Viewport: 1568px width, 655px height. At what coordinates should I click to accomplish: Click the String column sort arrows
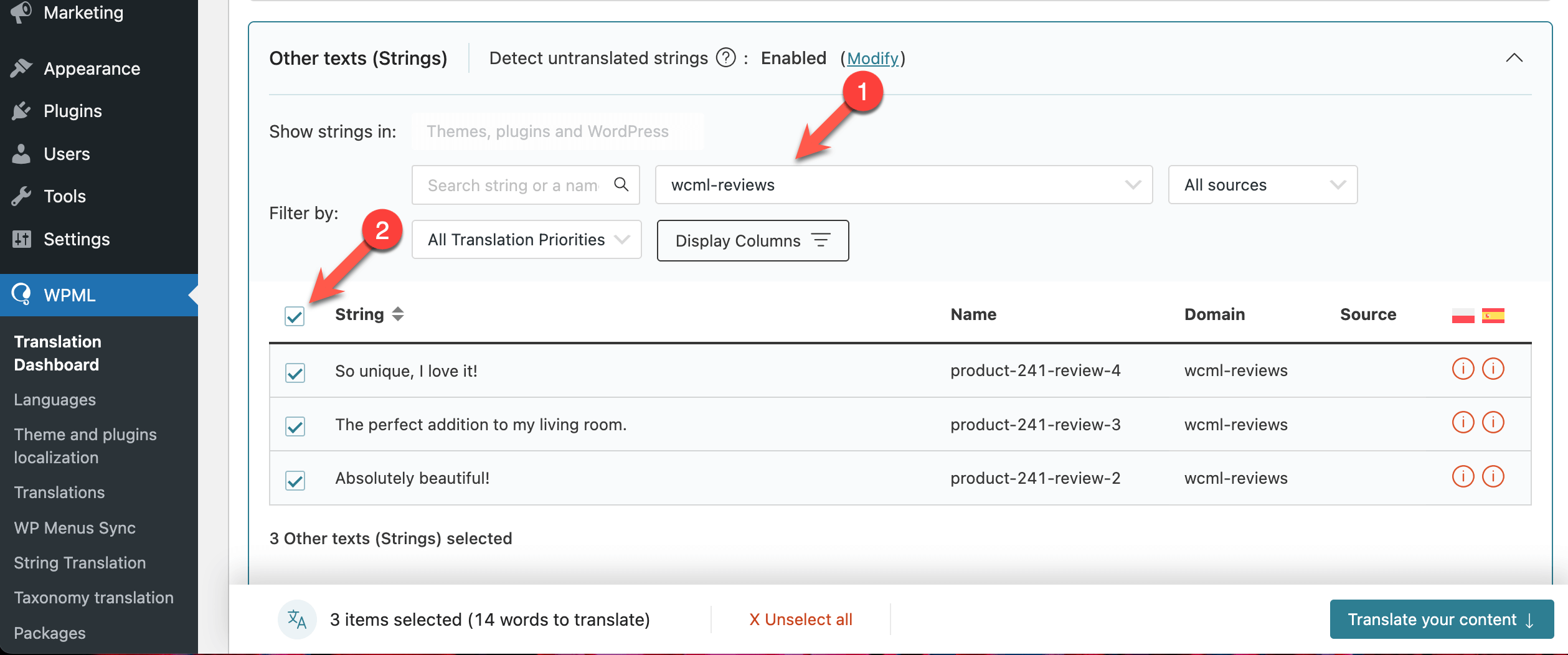(x=398, y=314)
